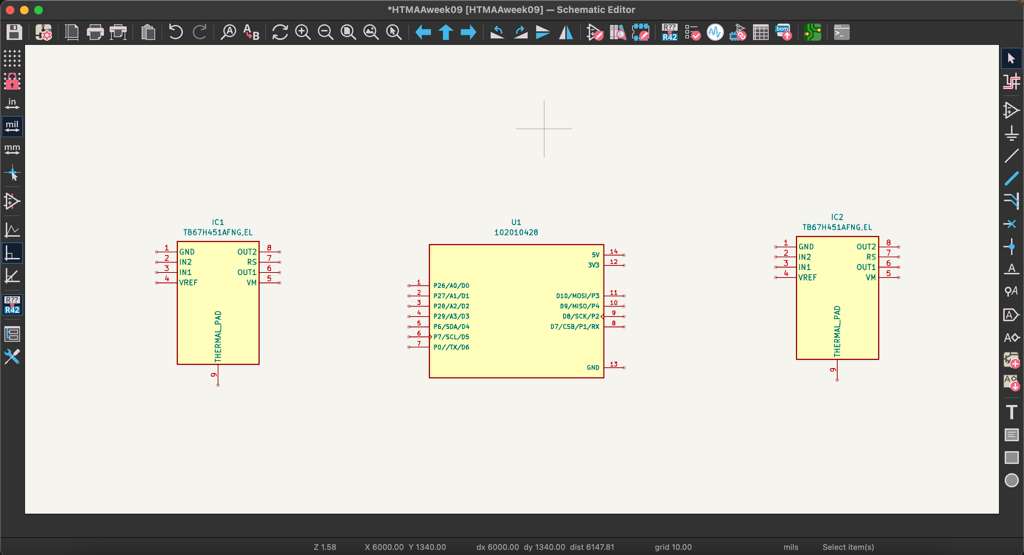Open the scripting console
The width and height of the screenshot is (1024, 555).
pyautogui.click(x=842, y=32)
